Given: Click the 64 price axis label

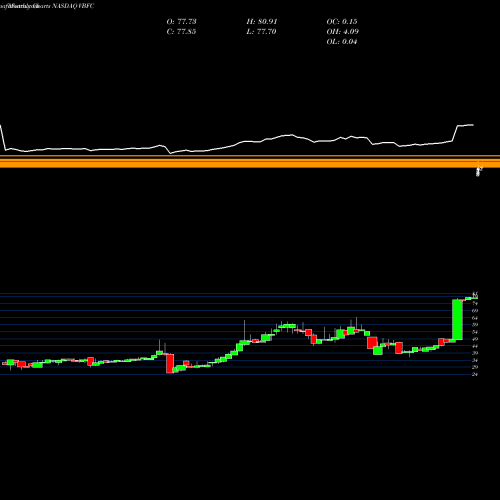Looking at the screenshot, I should click(x=475, y=318).
